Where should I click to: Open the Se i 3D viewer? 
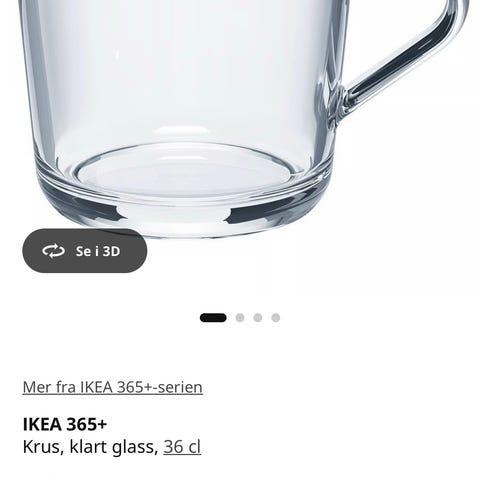[85, 251]
